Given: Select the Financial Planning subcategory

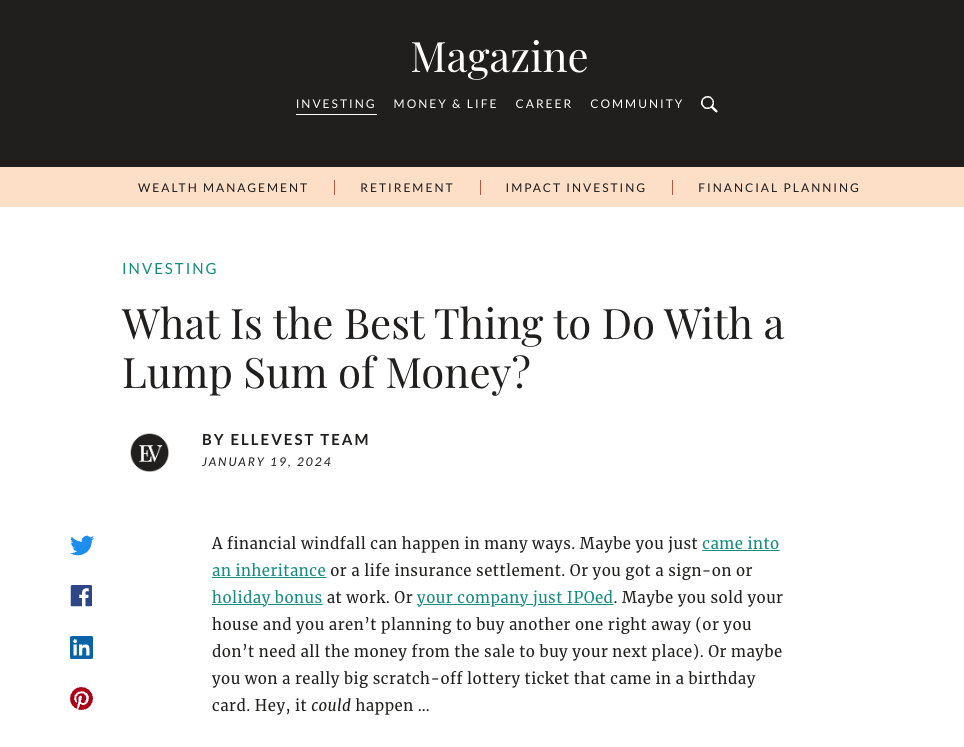Looking at the screenshot, I should point(779,188).
